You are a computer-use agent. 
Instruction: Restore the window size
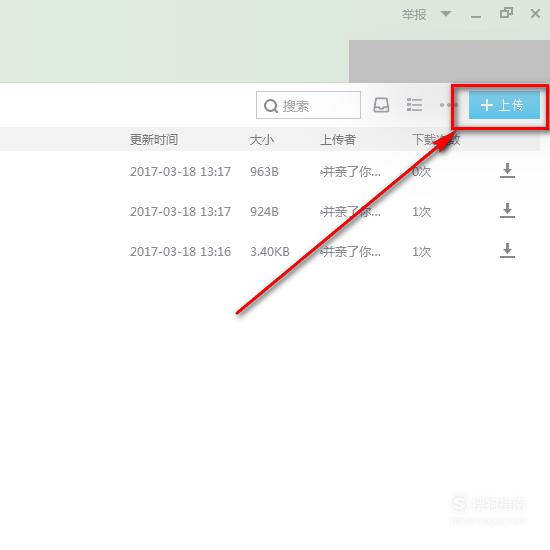tap(506, 13)
